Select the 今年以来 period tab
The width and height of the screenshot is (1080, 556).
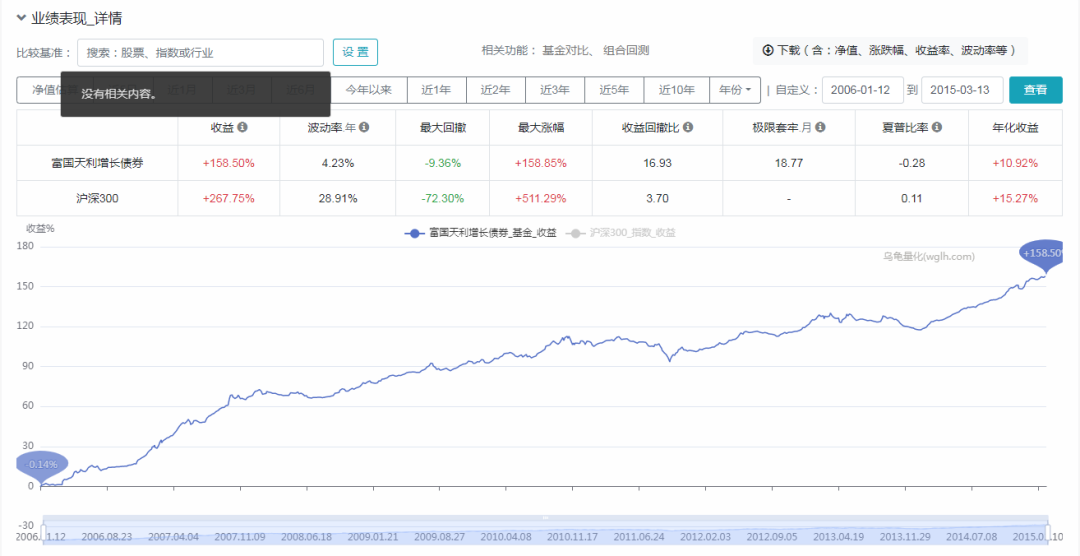point(368,90)
